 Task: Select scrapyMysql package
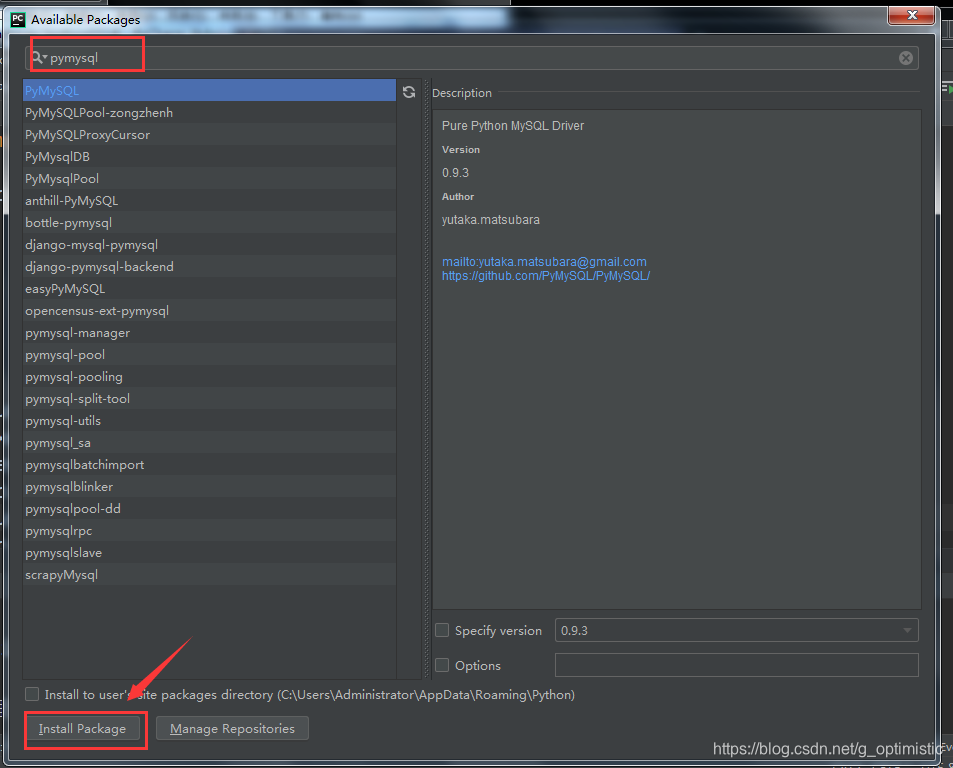coord(210,575)
